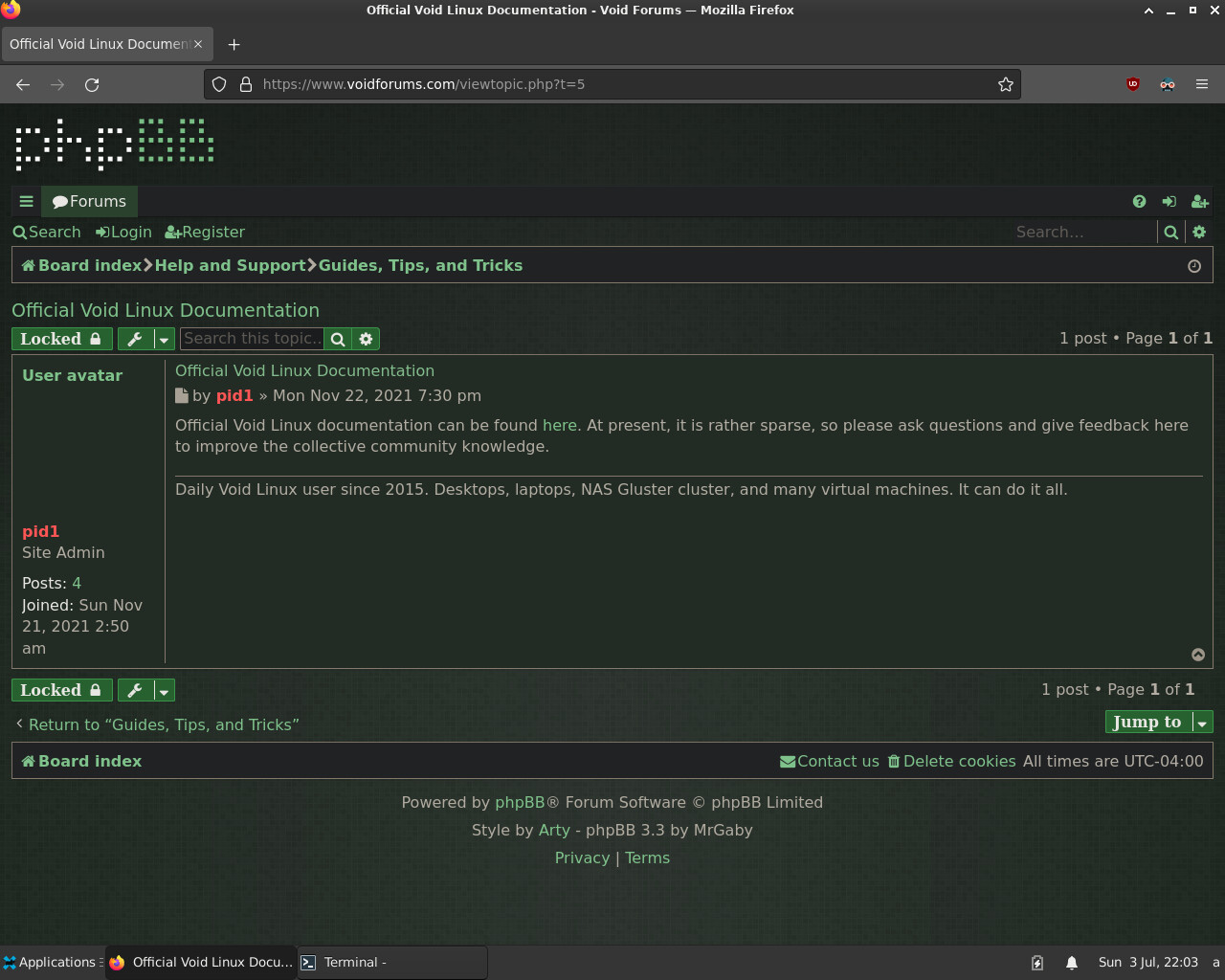1225x980 pixels.
Task: Click the notification bell in system tray
Action: click(x=1072, y=963)
